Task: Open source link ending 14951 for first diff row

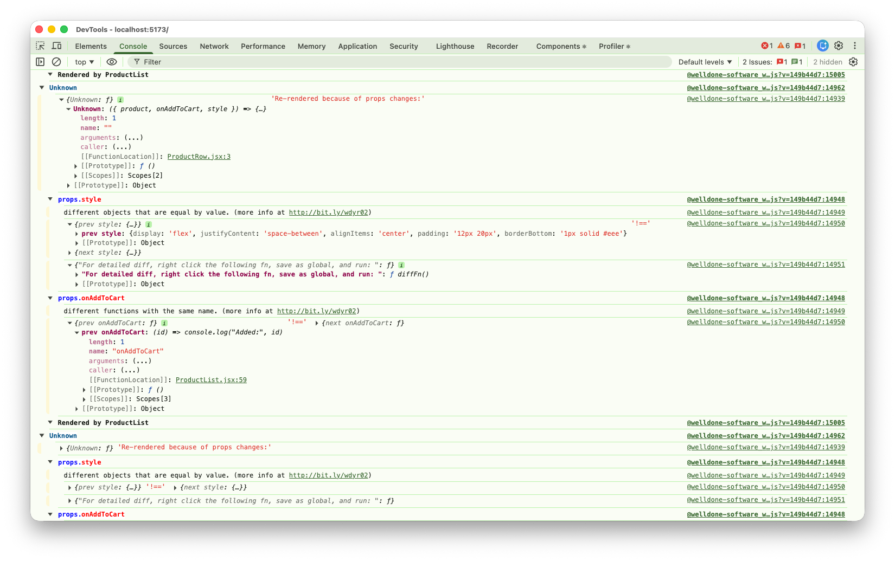Action: point(765,265)
